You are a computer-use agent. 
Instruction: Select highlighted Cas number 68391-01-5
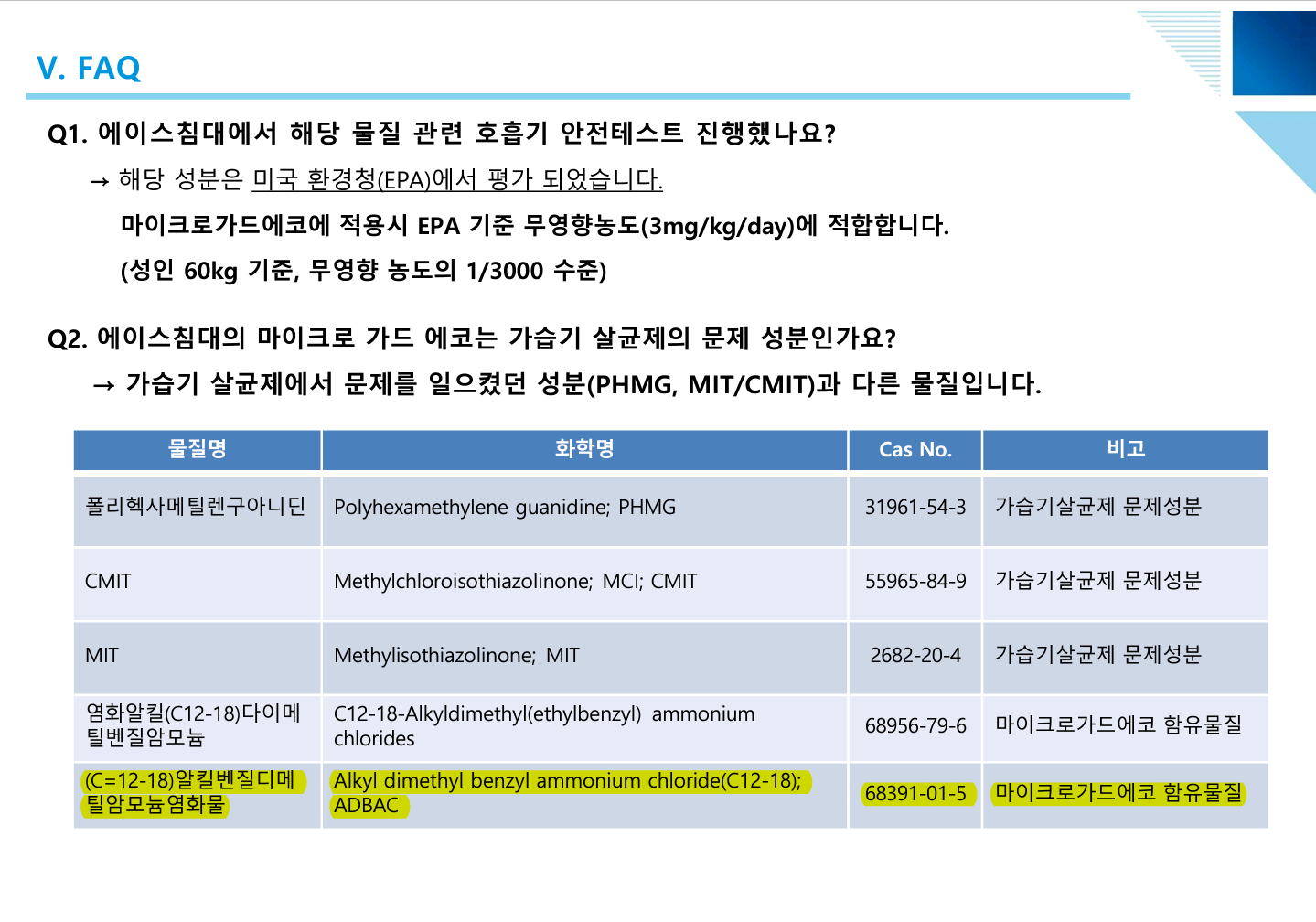coord(918,793)
